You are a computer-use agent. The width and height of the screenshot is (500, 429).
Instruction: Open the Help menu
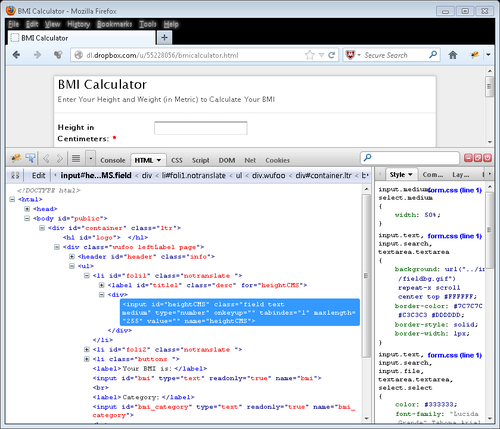coord(171,24)
